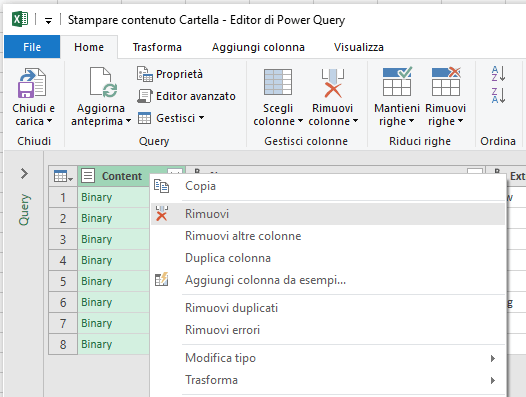Viewport: 526px width, 397px height.
Task: Choose Duplica colonna in context menu
Action: (x=327, y=258)
